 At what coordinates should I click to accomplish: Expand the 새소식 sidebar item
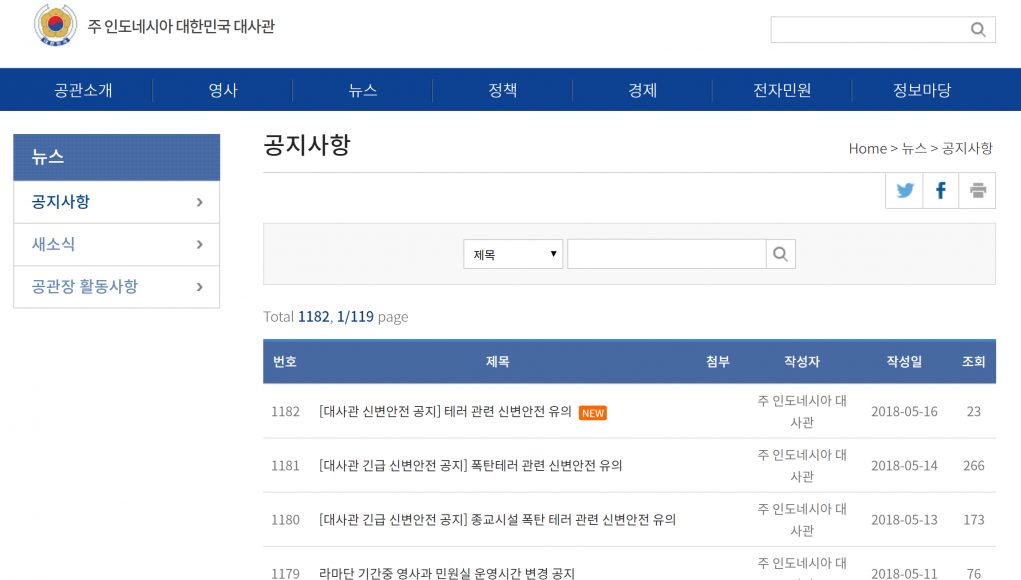point(200,244)
